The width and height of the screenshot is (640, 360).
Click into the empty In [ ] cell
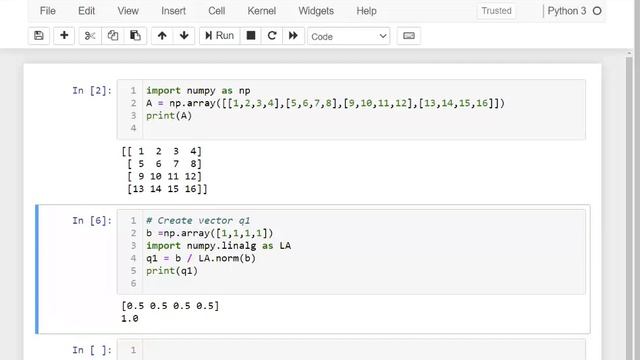[363, 350]
